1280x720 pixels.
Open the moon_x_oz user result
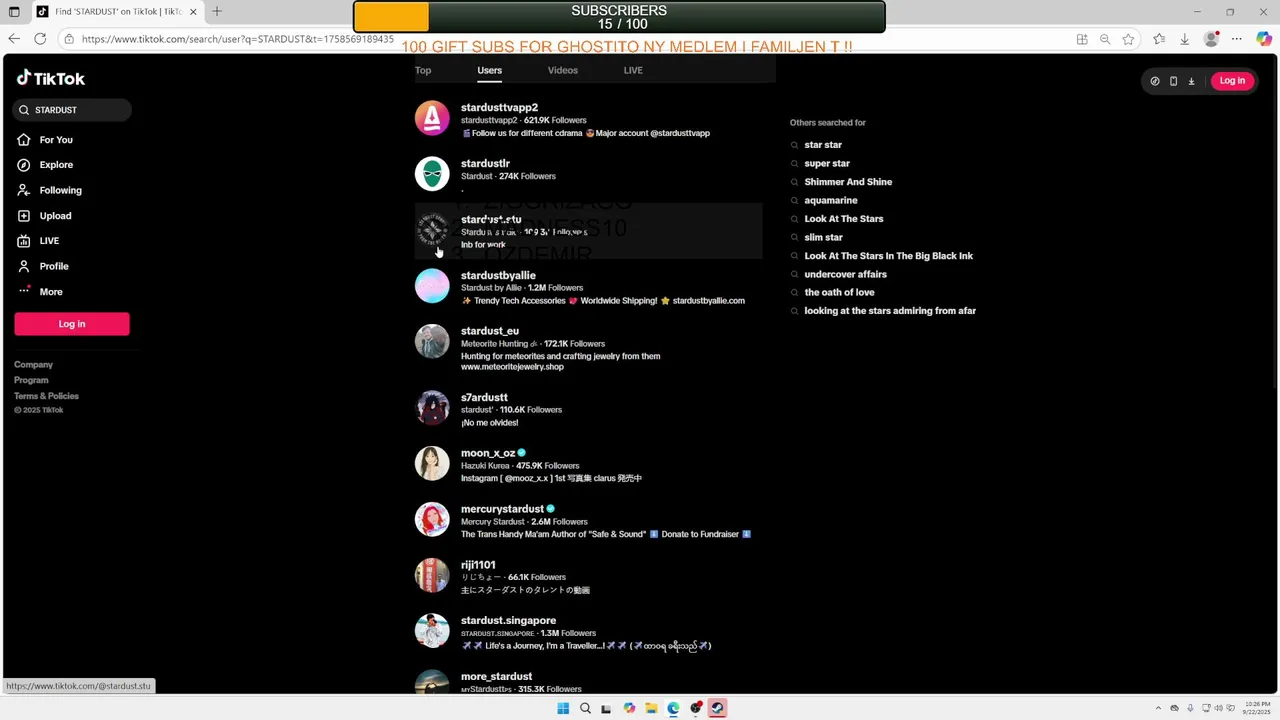(x=588, y=464)
